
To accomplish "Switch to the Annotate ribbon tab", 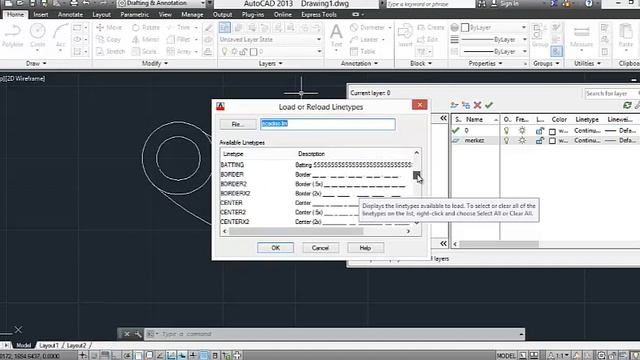I will [x=70, y=14].
